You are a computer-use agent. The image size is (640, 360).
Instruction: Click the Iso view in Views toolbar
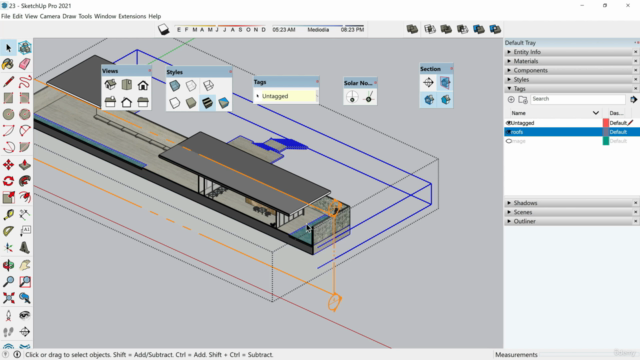coord(110,85)
